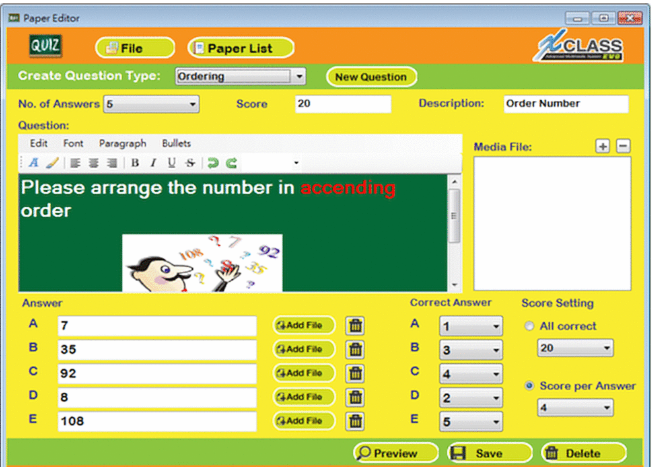Viewport: 659px width, 467px height.
Task: Open the Bullets menu
Action: coord(177,143)
